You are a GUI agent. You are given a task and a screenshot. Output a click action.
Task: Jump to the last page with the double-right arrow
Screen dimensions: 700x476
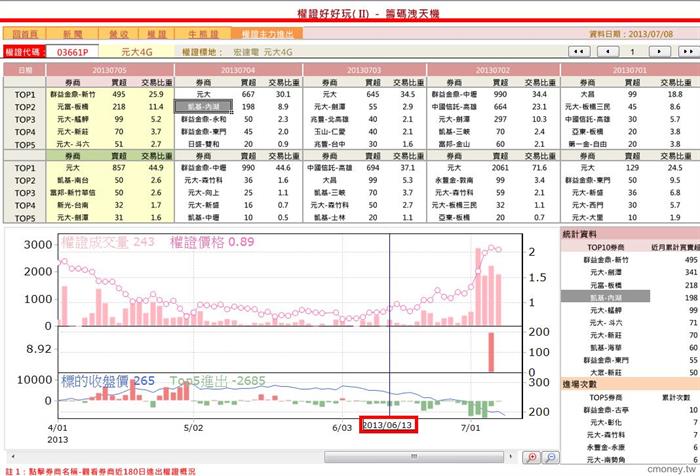(689, 51)
